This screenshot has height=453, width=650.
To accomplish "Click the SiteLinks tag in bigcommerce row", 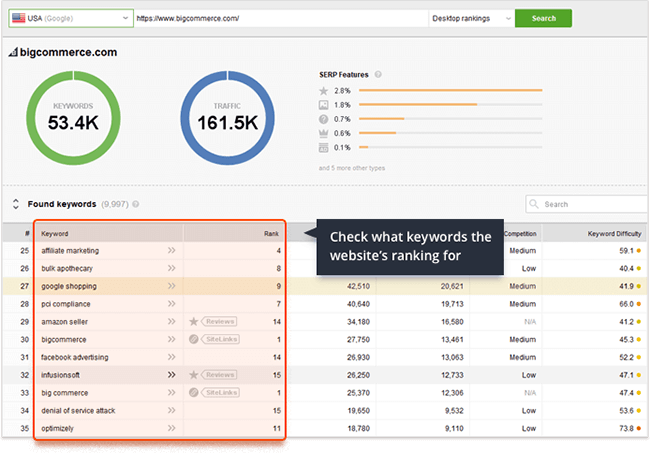I will tap(221, 339).
